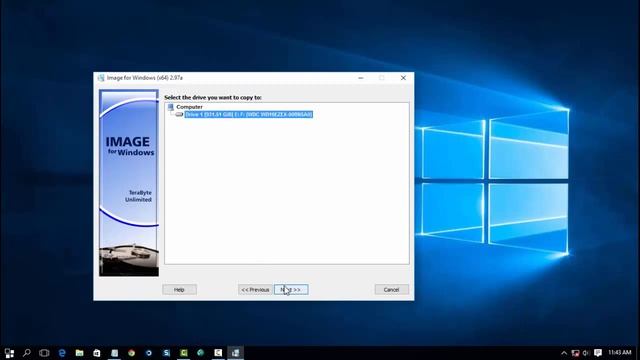Image resolution: width=640 pixels, height=360 pixels.
Task: Click teal round icon on taskbar
Action: tap(200, 353)
